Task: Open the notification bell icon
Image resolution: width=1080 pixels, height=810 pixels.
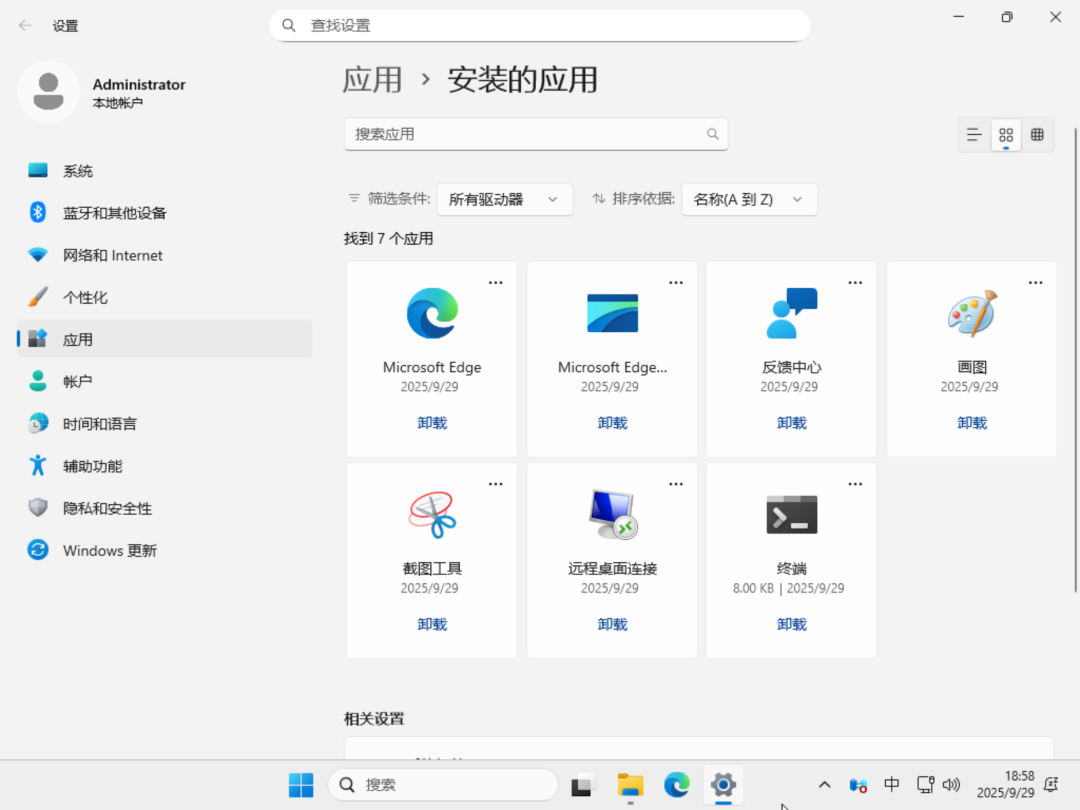Action: tap(1051, 785)
